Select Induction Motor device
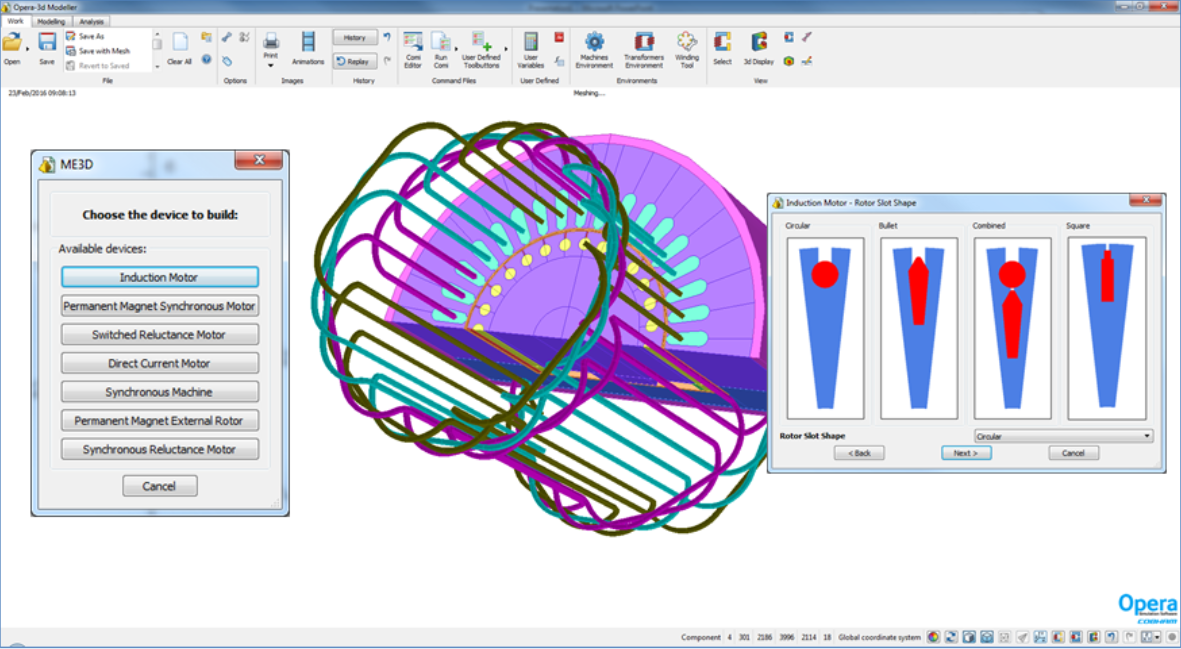1181x649 pixels. 160,277
